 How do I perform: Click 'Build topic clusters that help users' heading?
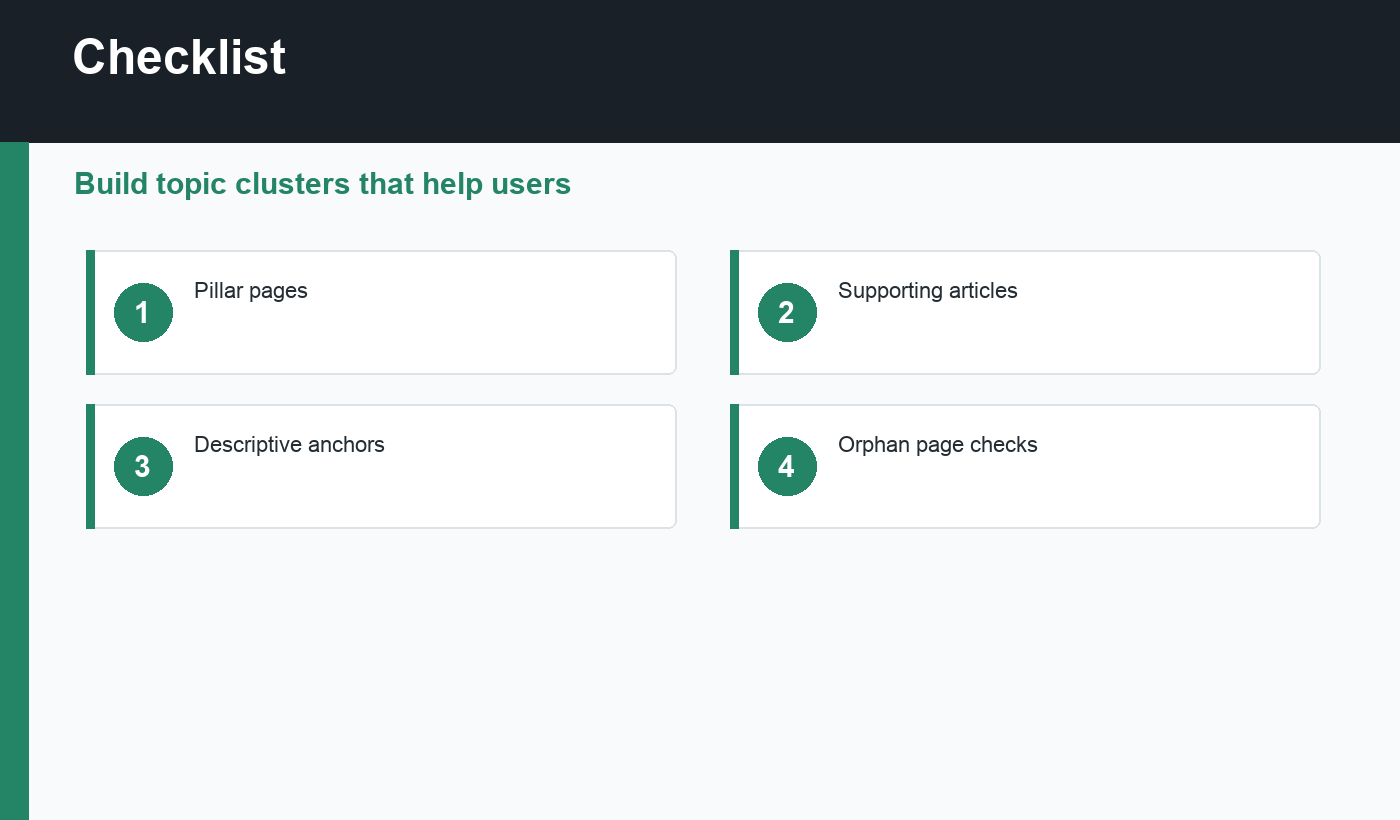click(322, 184)
